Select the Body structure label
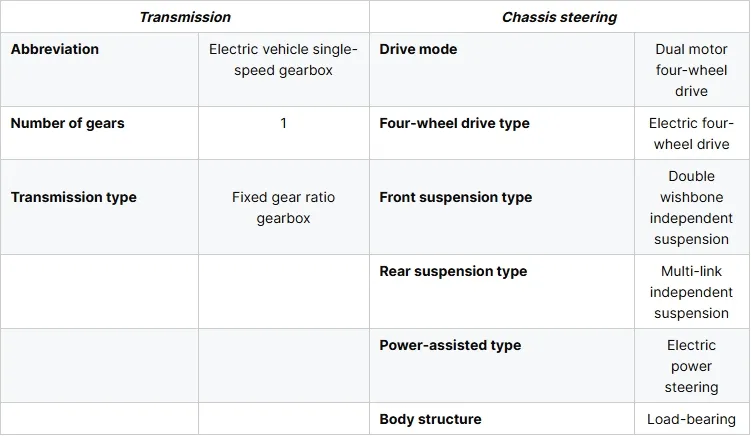Viewport: 751px width, 436px height. pyautogui.click(x=430, y=419)
